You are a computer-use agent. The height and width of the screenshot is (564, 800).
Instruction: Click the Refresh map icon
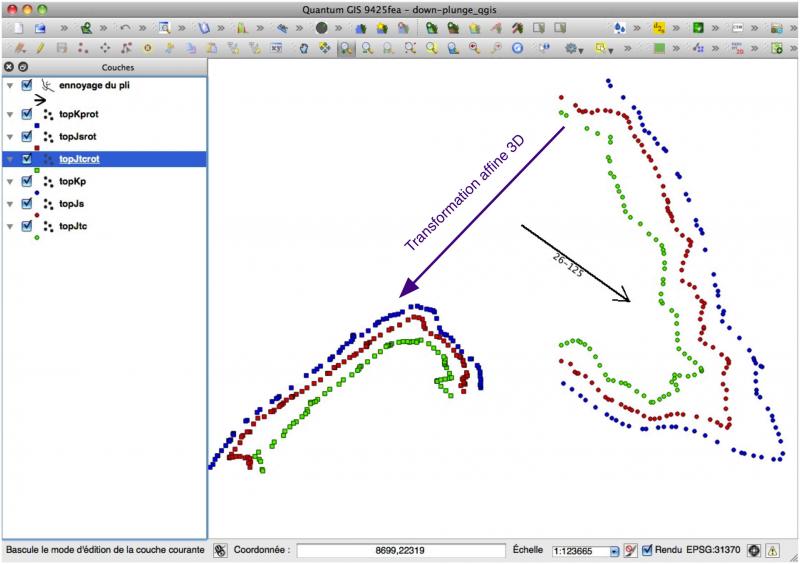click(x=517, y=47)
